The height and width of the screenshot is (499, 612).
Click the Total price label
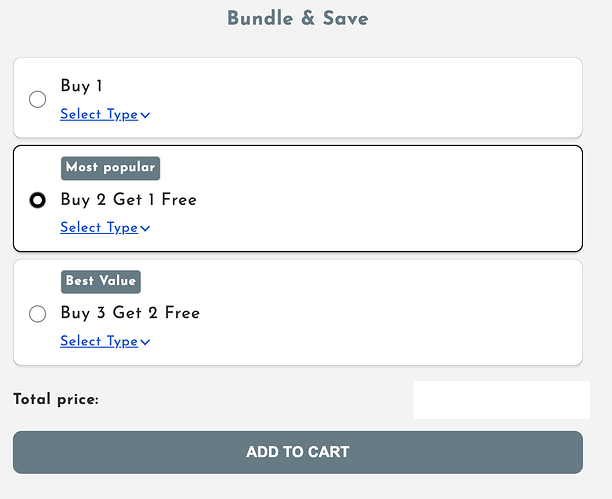(x=56, y=400)
